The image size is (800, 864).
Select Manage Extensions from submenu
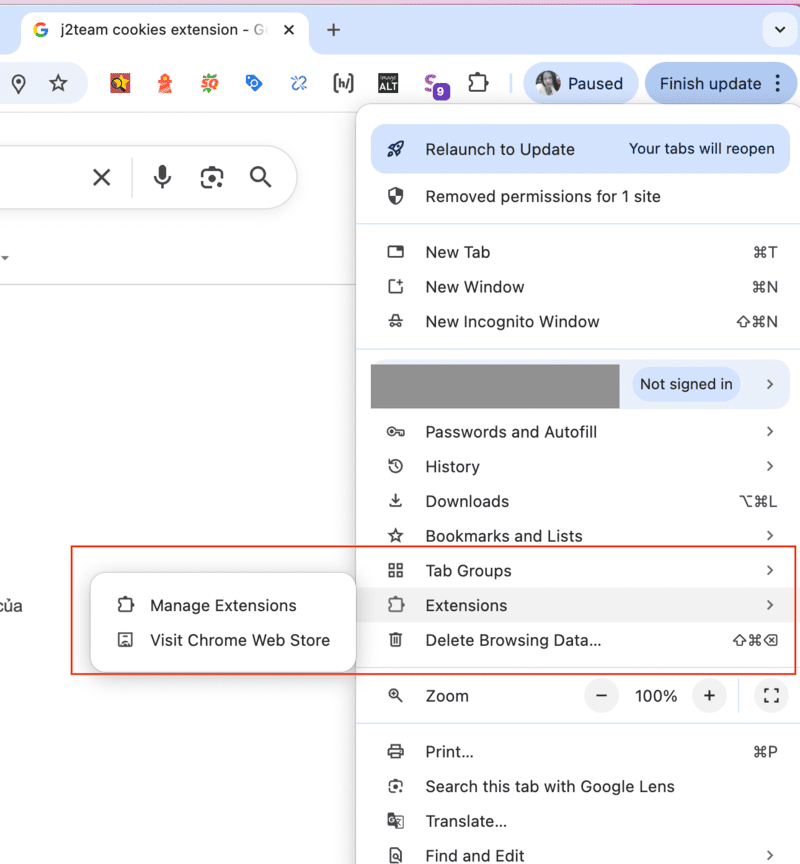click(x=223, y=606)
